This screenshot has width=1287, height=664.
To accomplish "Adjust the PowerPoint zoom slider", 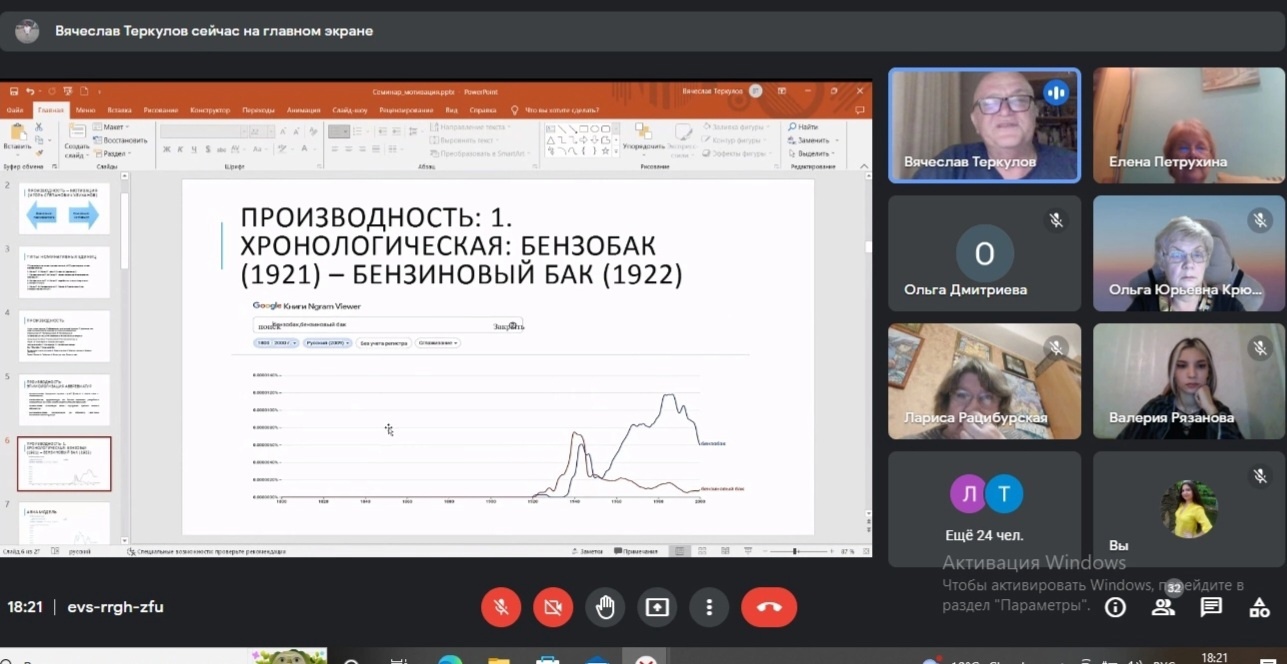I will [796, 551].
